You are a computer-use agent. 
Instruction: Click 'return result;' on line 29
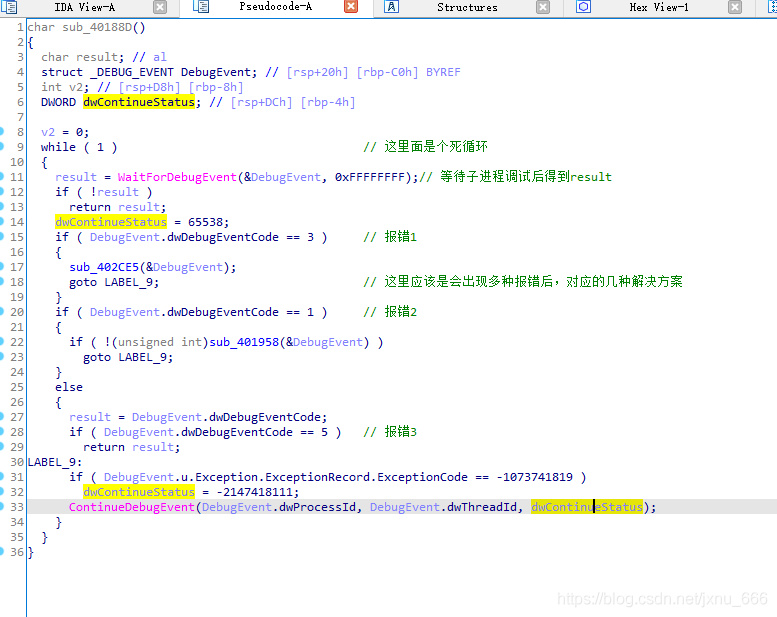(x=131, y=447)
